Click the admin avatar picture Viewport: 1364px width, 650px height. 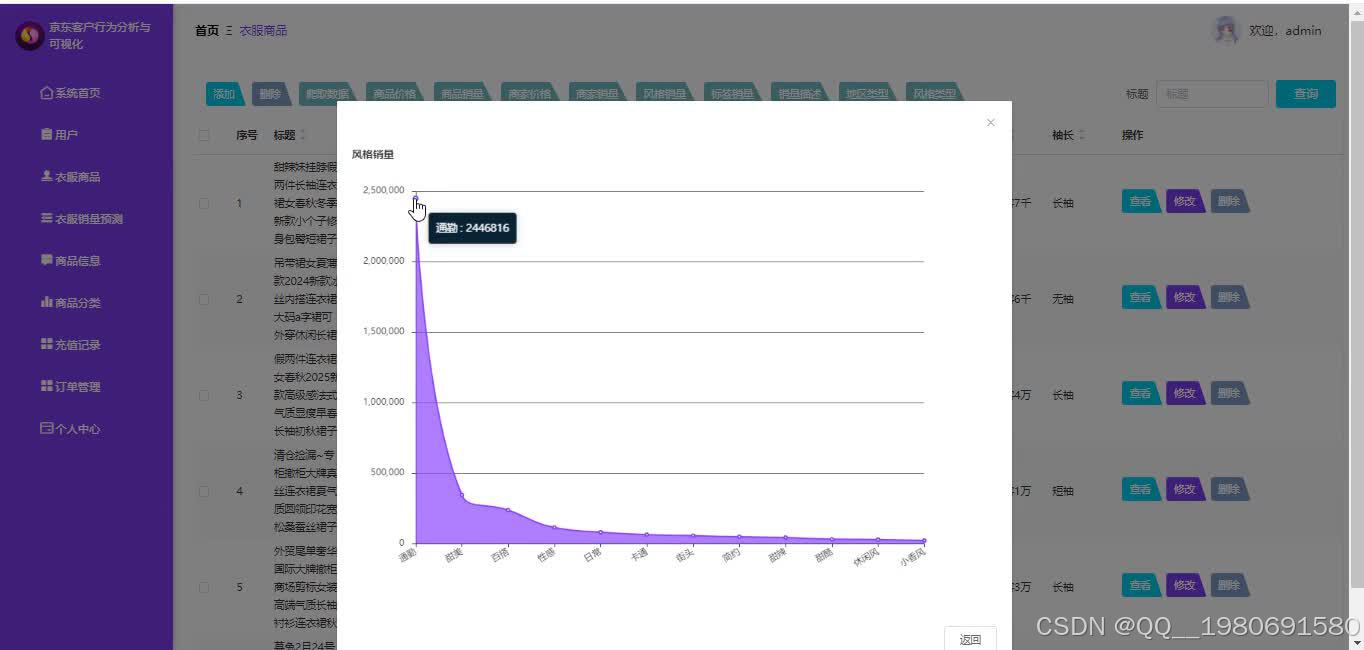[1225, 31]
